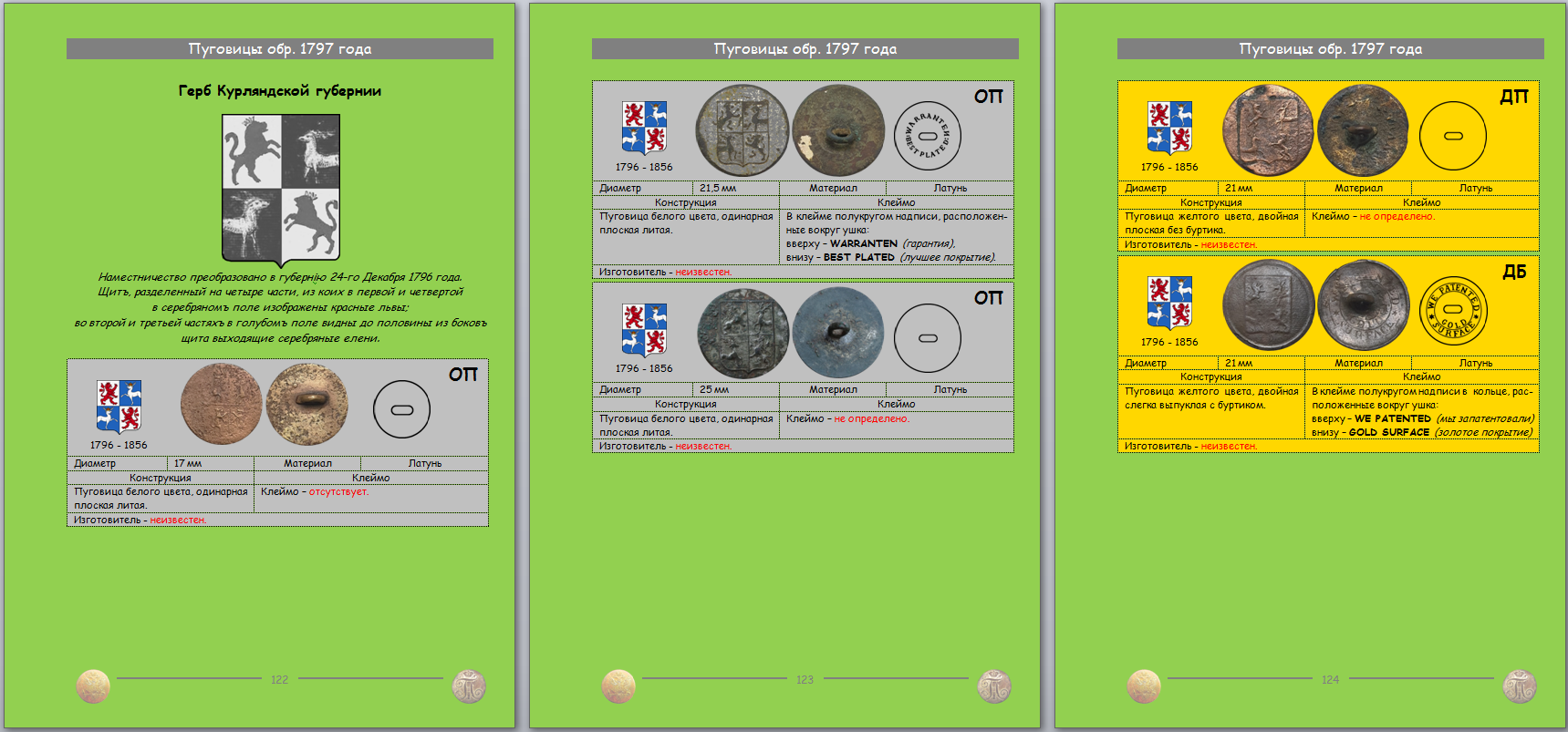1568x732 pixels.
Task: Click the page number 123
Action: [x=805, y=679]
